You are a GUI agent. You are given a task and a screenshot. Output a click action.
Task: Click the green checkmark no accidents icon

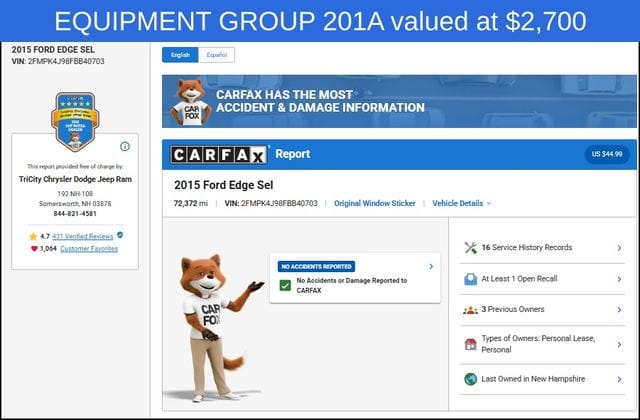tap(285, 285)
